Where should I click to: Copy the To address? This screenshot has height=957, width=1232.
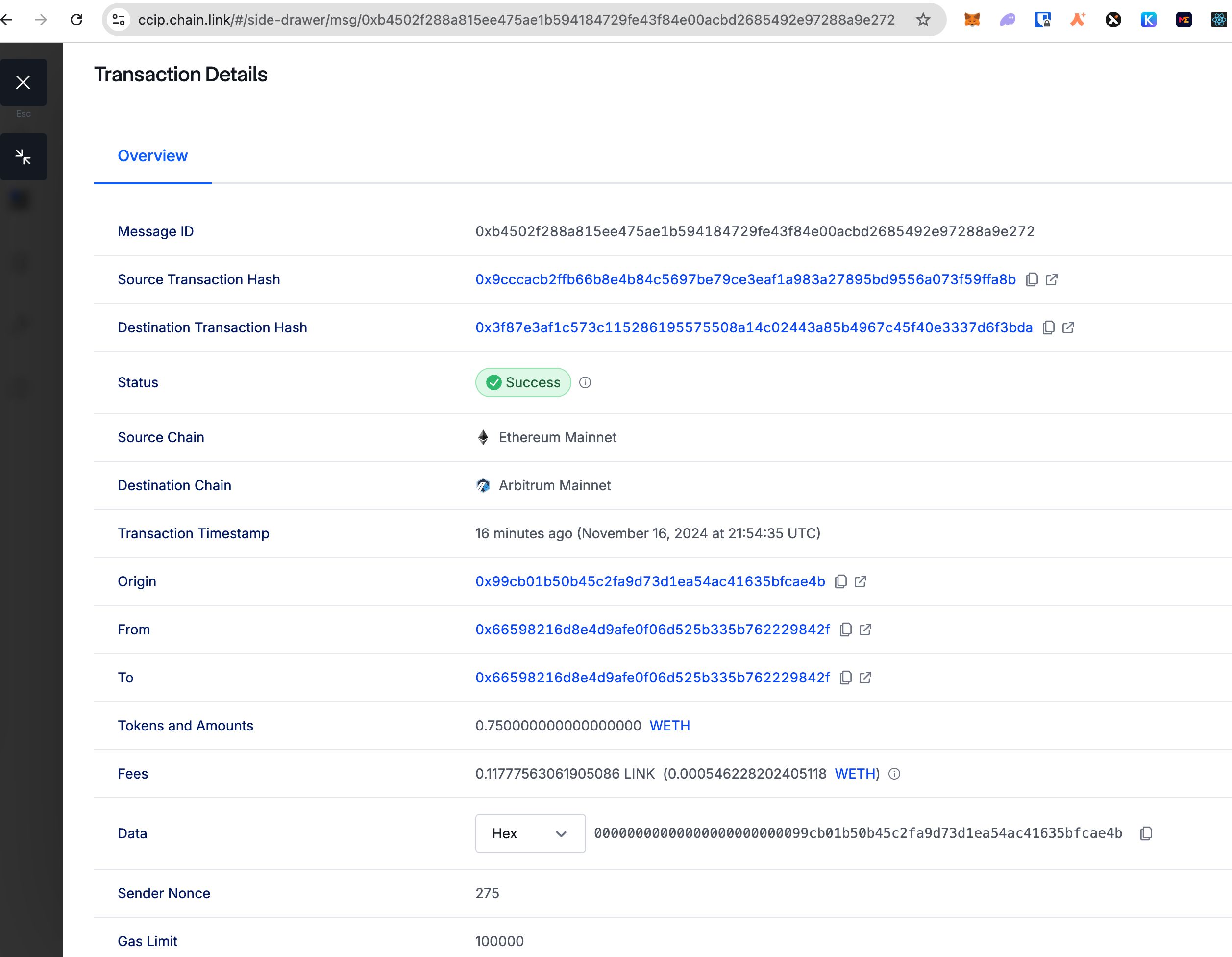click(x=845, y=677)
